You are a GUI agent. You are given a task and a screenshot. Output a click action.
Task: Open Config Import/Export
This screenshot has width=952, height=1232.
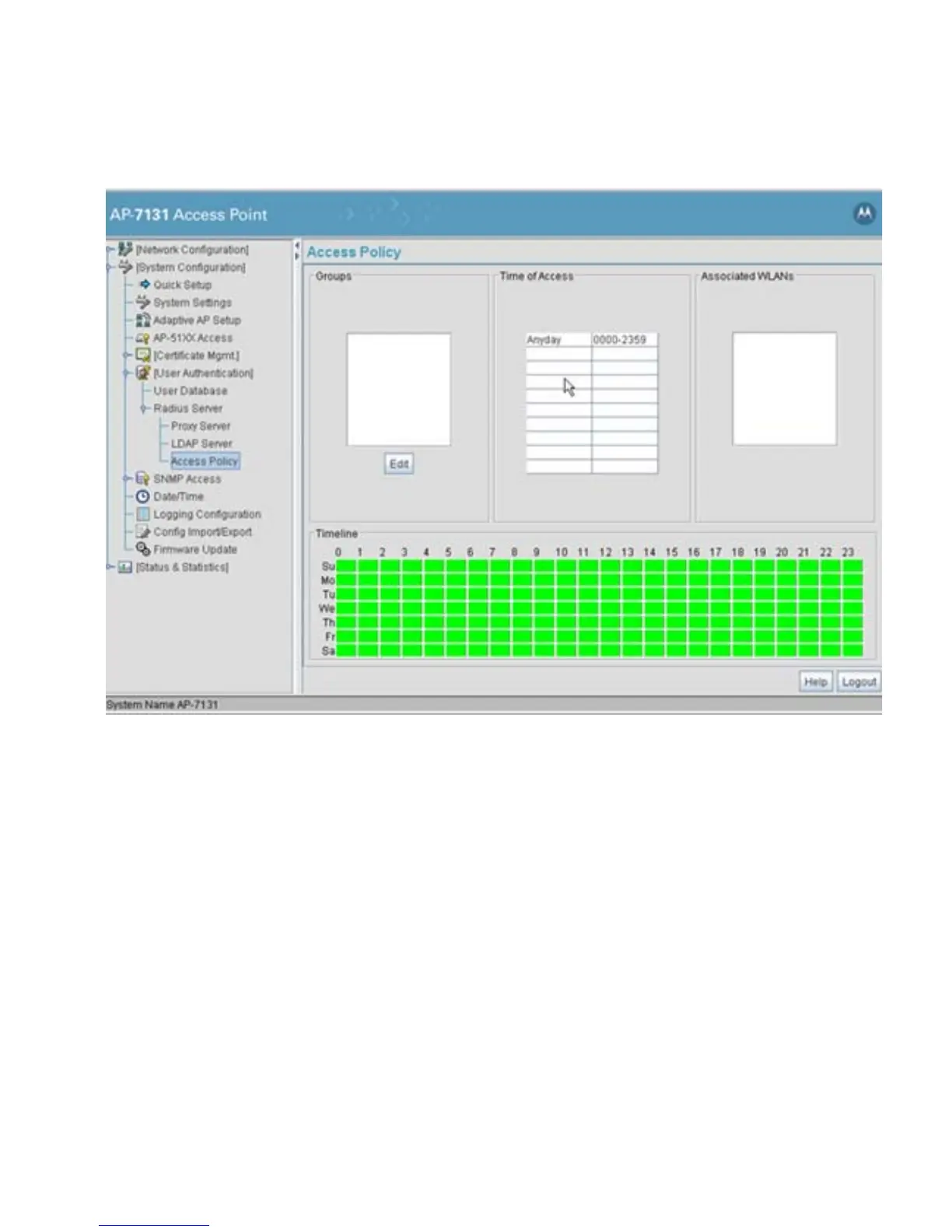tap(203, 532)
